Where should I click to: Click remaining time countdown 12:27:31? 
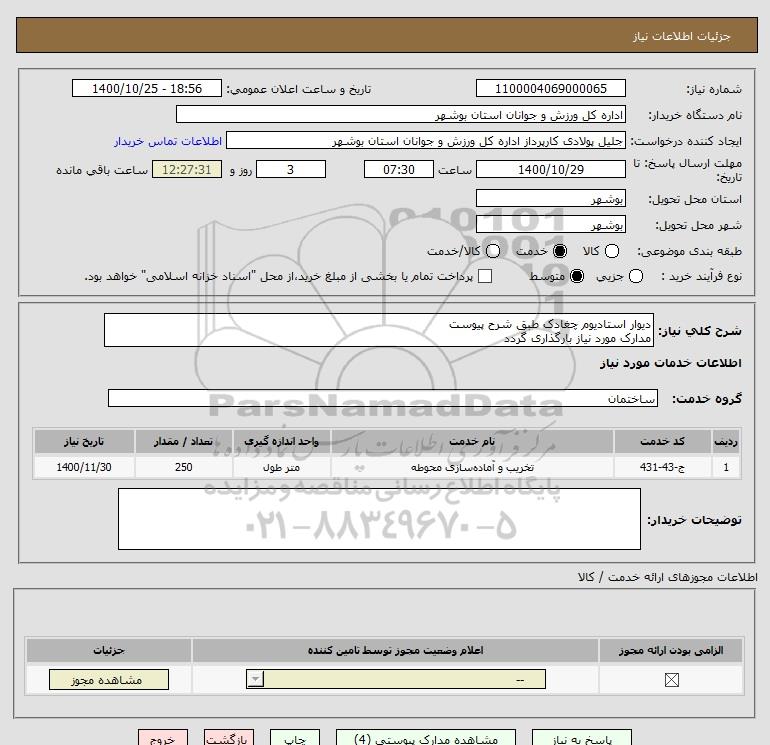(x=187, y=169)
